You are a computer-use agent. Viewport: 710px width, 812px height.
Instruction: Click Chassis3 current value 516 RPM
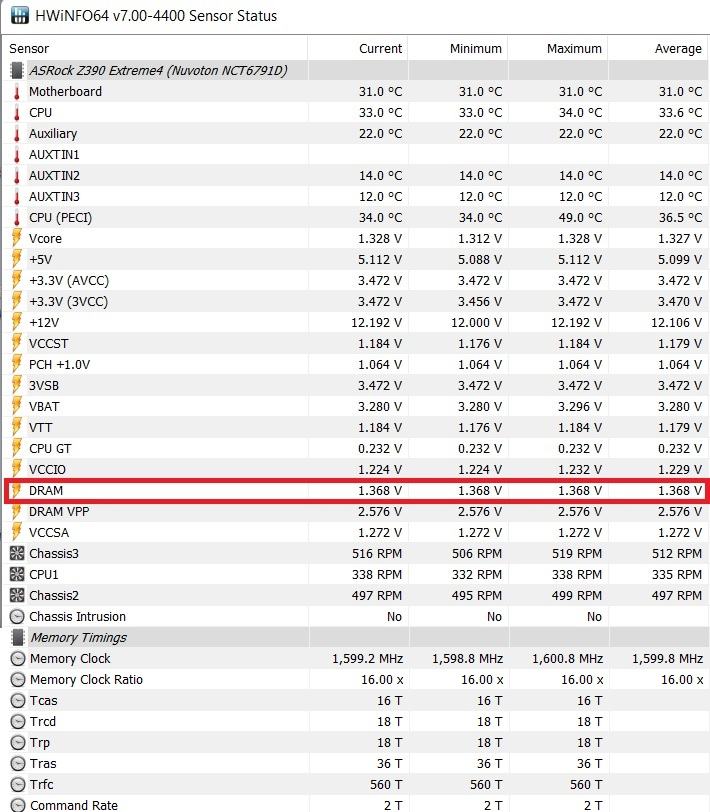[x=376, y=554]
